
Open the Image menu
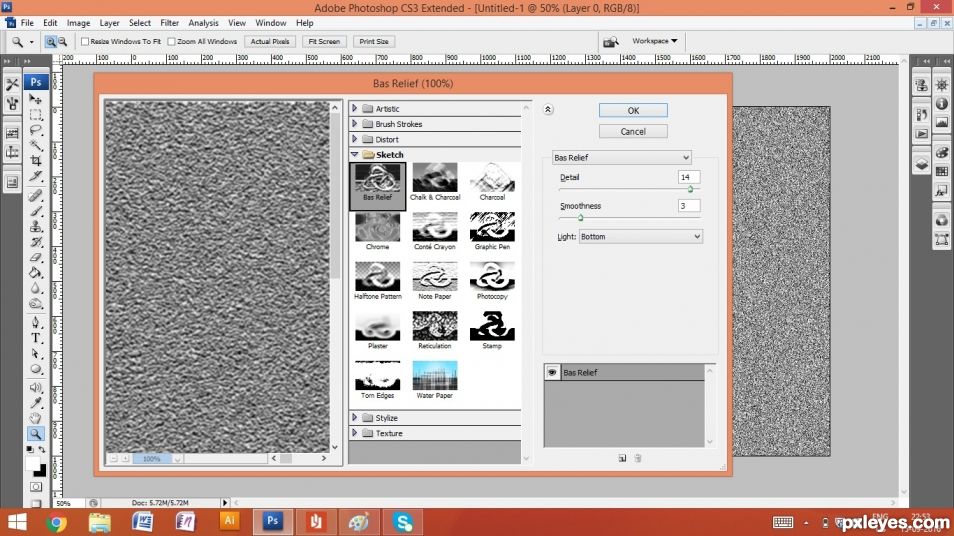click(78, 23)
